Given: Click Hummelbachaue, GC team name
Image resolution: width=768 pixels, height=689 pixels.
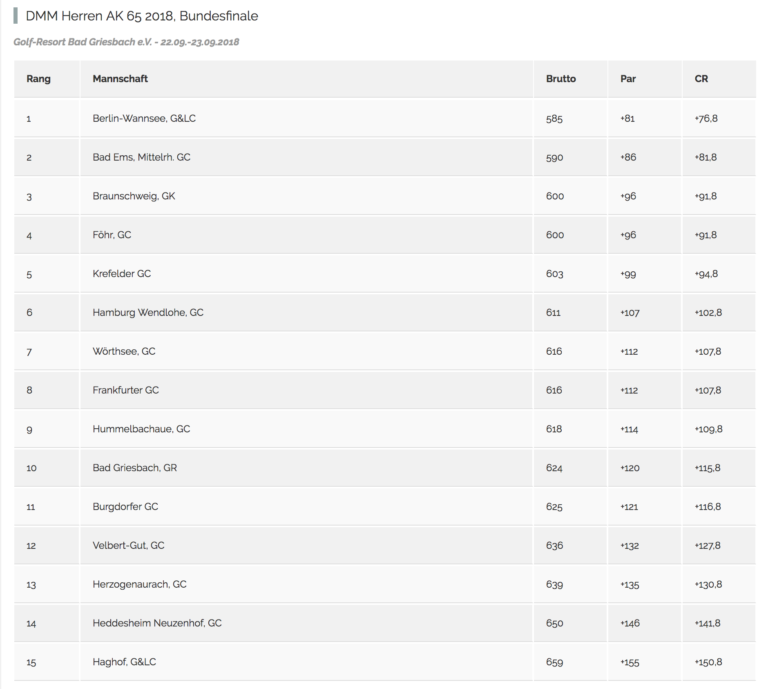Looking at the screenshot, I should pyautogui.click(x=141, y=429).
